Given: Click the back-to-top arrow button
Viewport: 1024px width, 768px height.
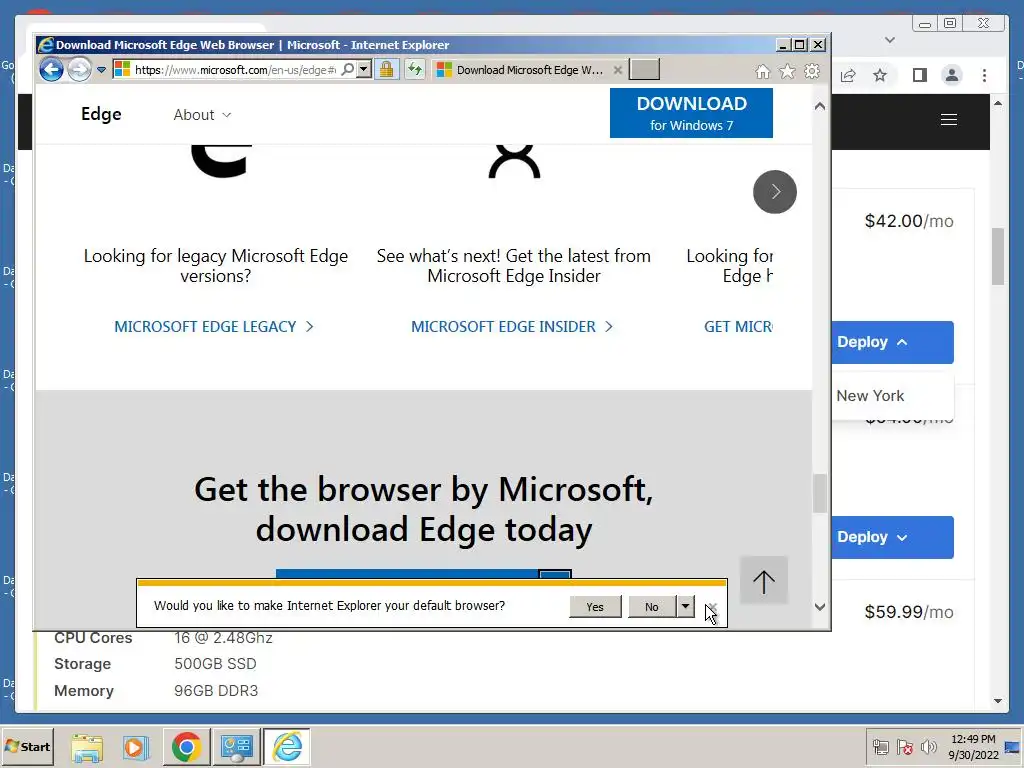Looking at the screenshot, I should (763, 580).
